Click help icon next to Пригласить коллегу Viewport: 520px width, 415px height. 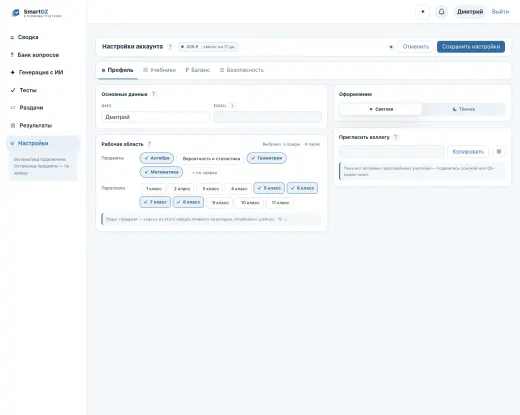[396, 137]
